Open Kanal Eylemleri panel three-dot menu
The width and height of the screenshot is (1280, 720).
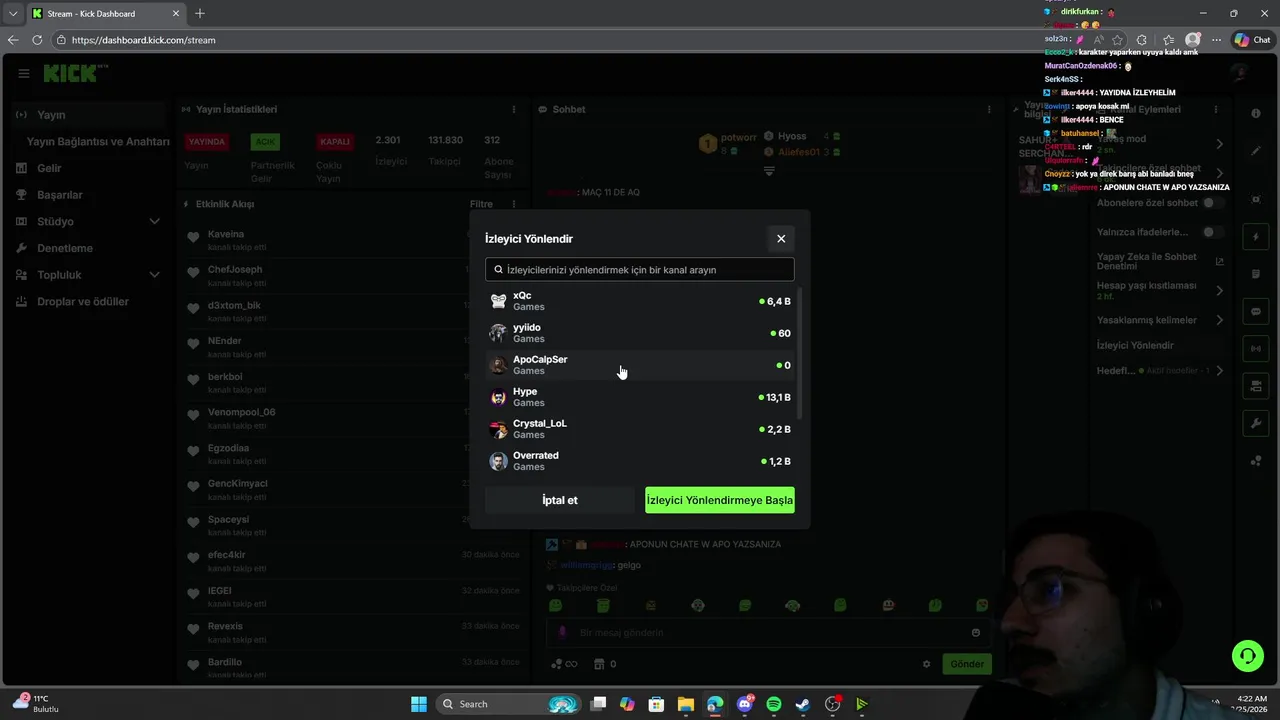pos(1216,109)
